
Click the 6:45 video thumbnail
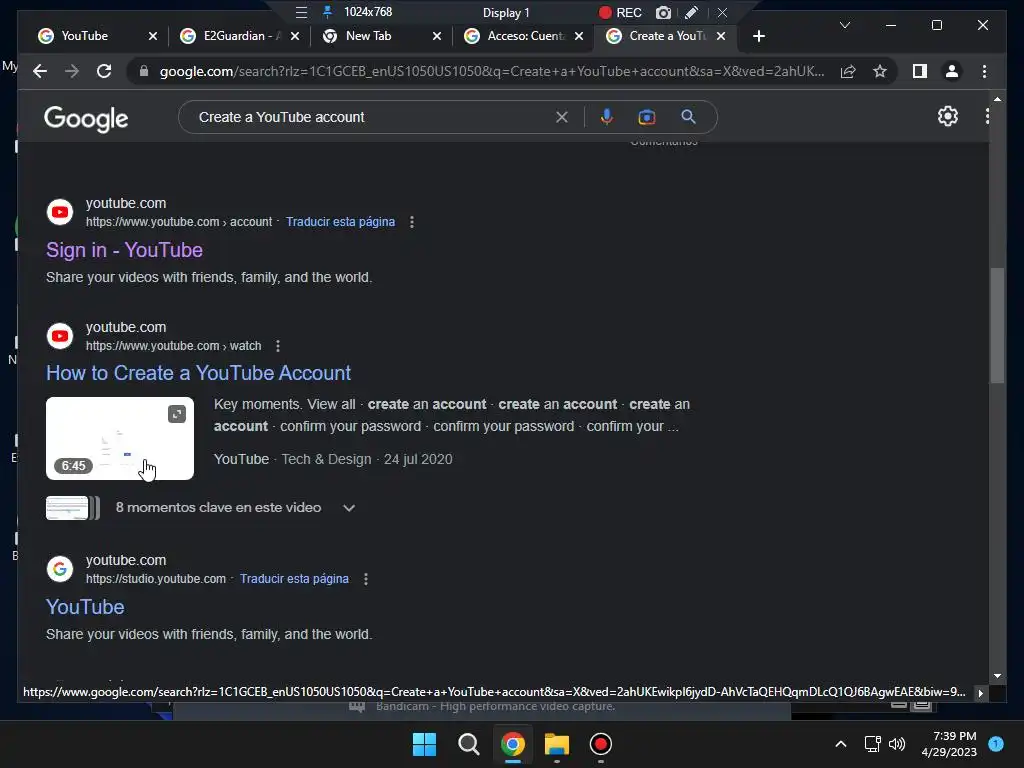point(120,438)
